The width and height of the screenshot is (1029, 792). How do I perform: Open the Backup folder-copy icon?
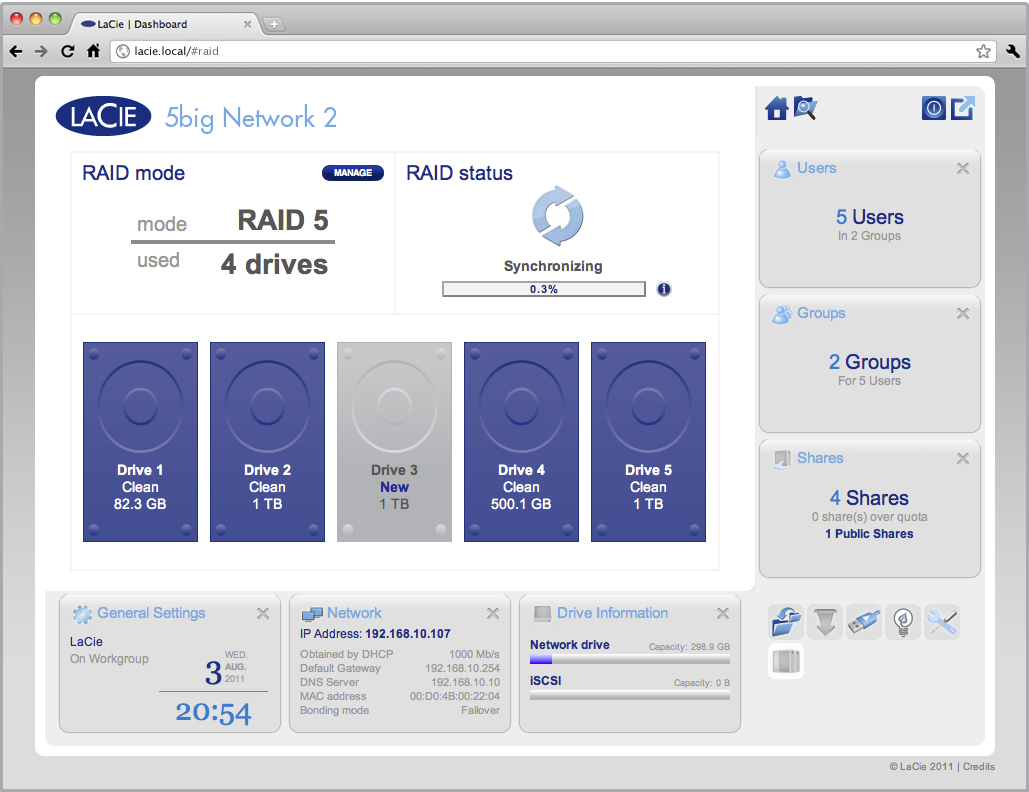point(787,622)
